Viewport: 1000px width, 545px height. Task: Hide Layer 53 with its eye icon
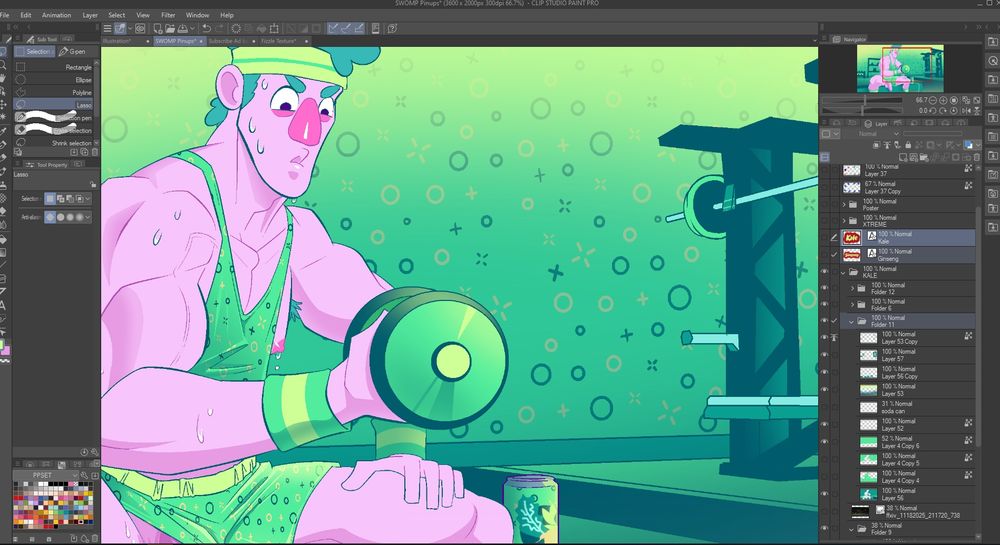(x=824, y=389)
